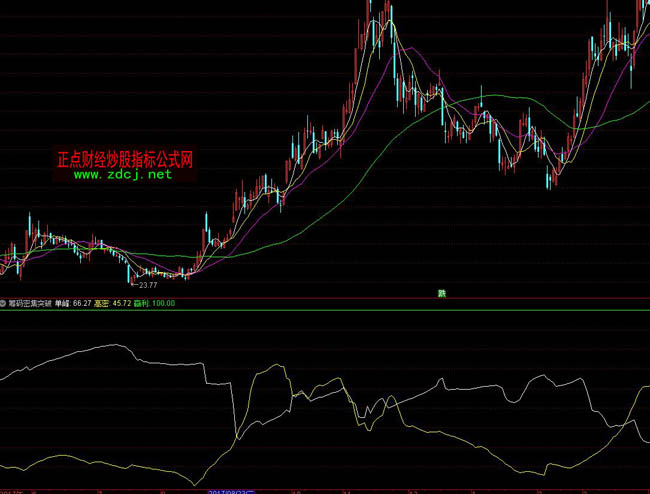
Task: Click the 单峰 66.27 value readout
Action: pos(73,303)
